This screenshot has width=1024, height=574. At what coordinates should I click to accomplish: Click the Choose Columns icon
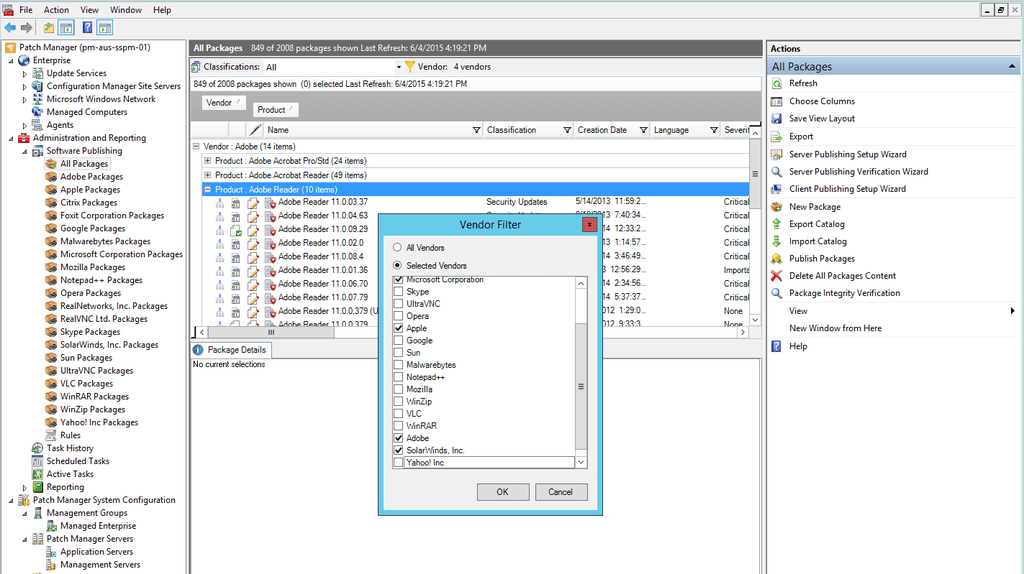click(x=776, y=101)
